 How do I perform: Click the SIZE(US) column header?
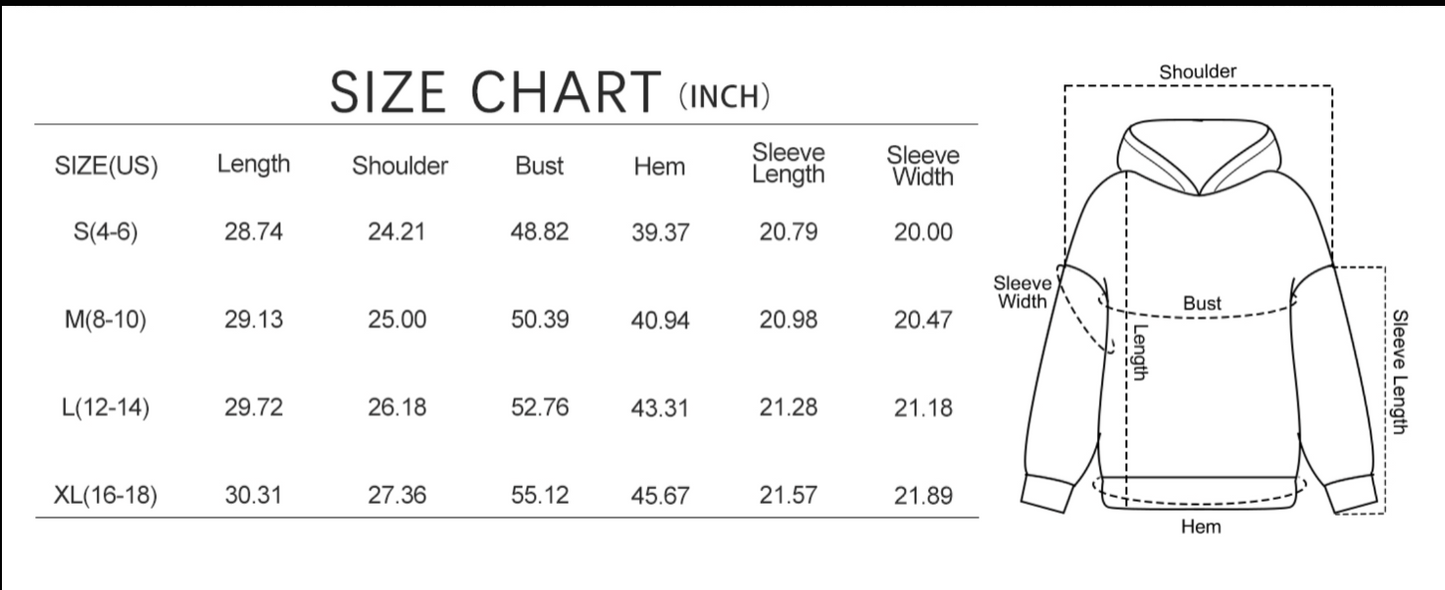click(x=106, y=166)
